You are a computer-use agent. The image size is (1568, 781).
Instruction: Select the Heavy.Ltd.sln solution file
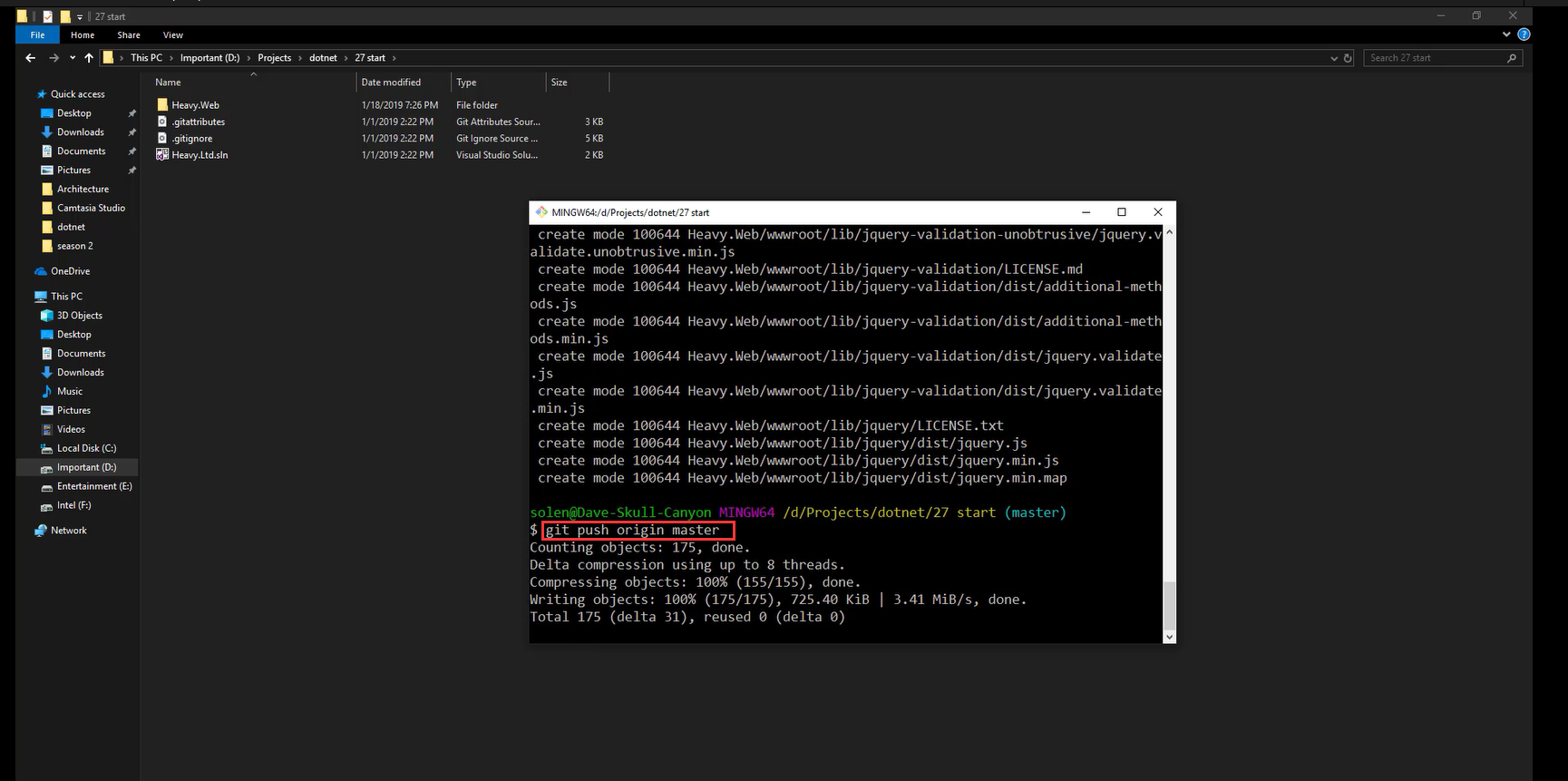pyautogui.click(x=200, y=155)
